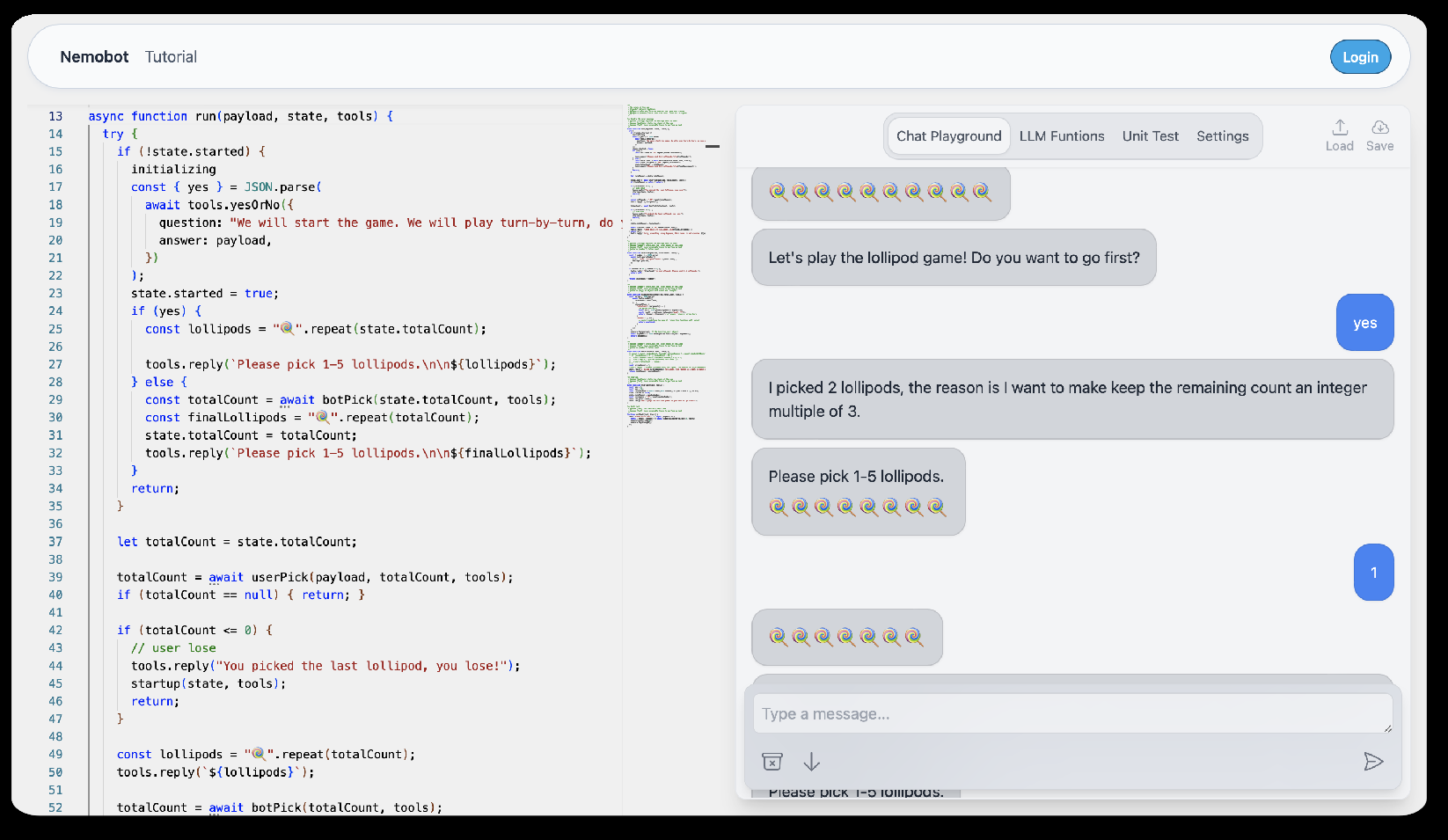The image size is (1448, 840).
Task: Open the LLM Funtions tab
Action: (x=1061, y=136)
